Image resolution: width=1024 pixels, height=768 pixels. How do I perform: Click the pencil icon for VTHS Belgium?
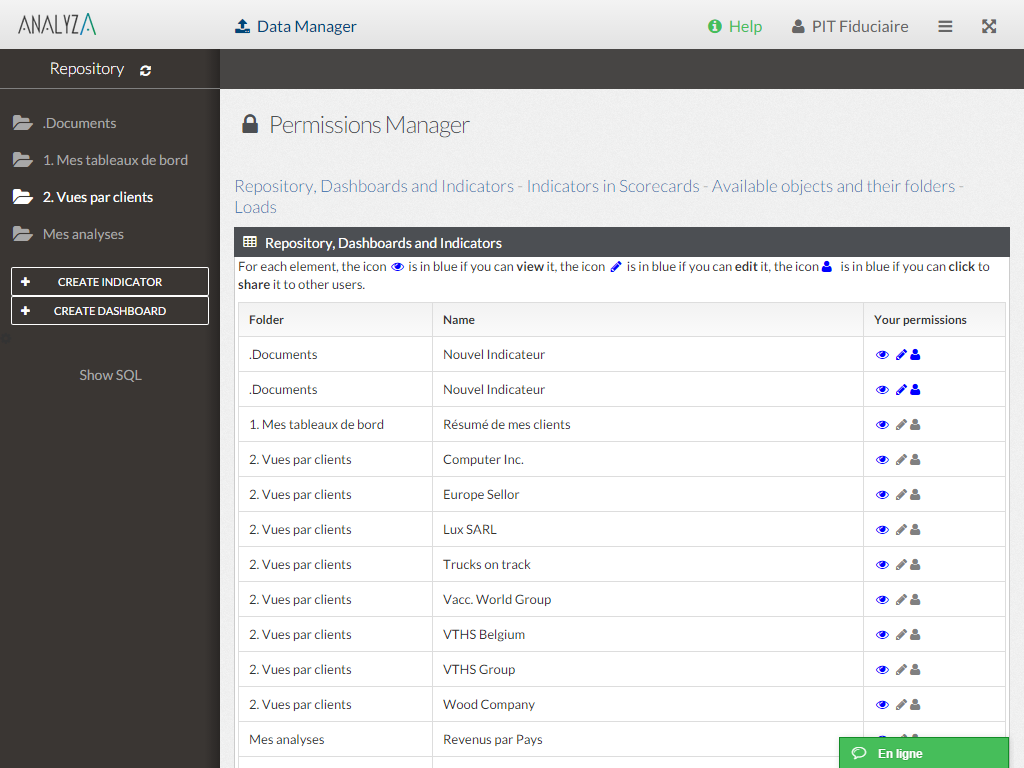coord(901,635)
